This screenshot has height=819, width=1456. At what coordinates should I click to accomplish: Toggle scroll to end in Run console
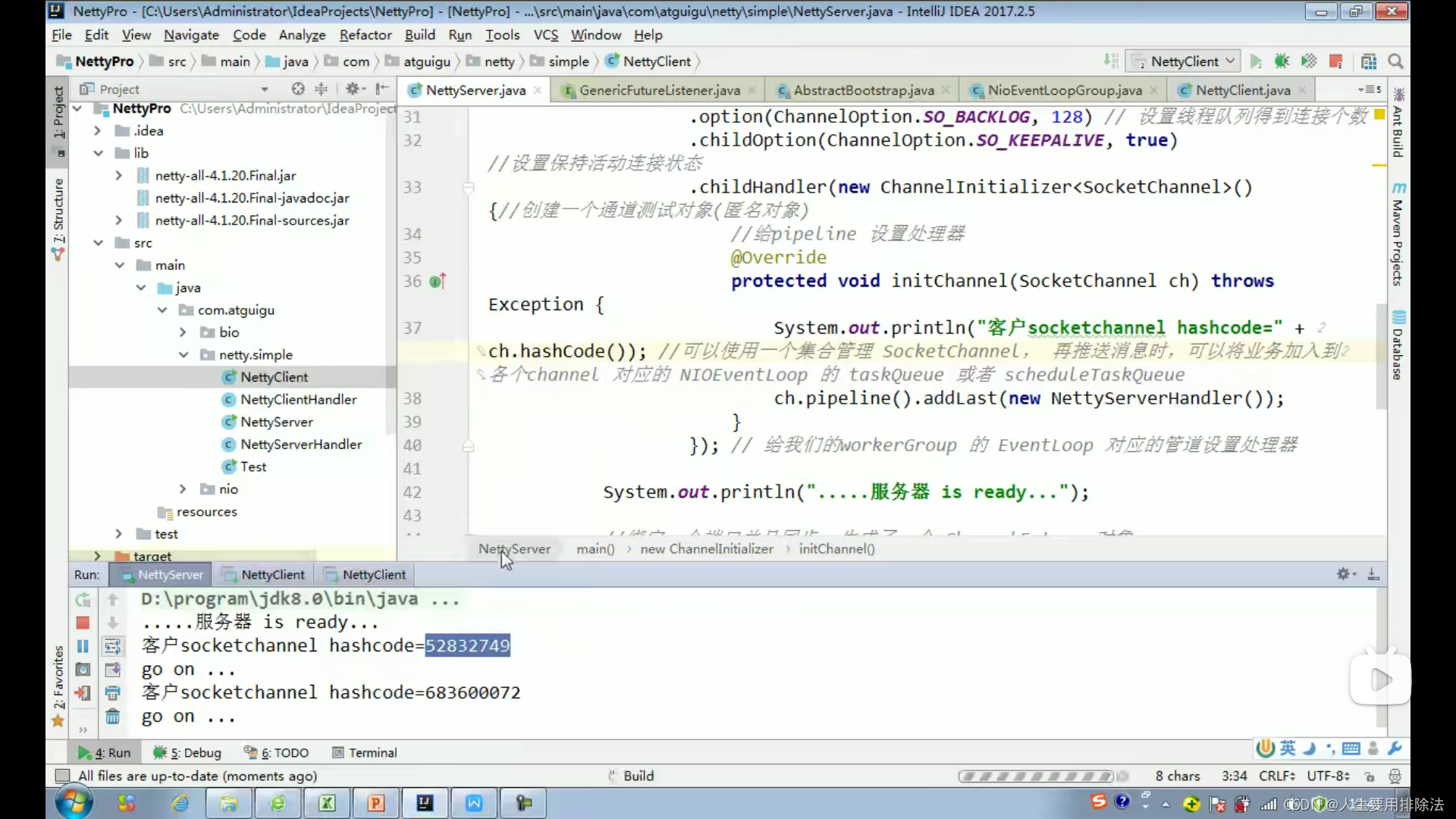[112, 670]
